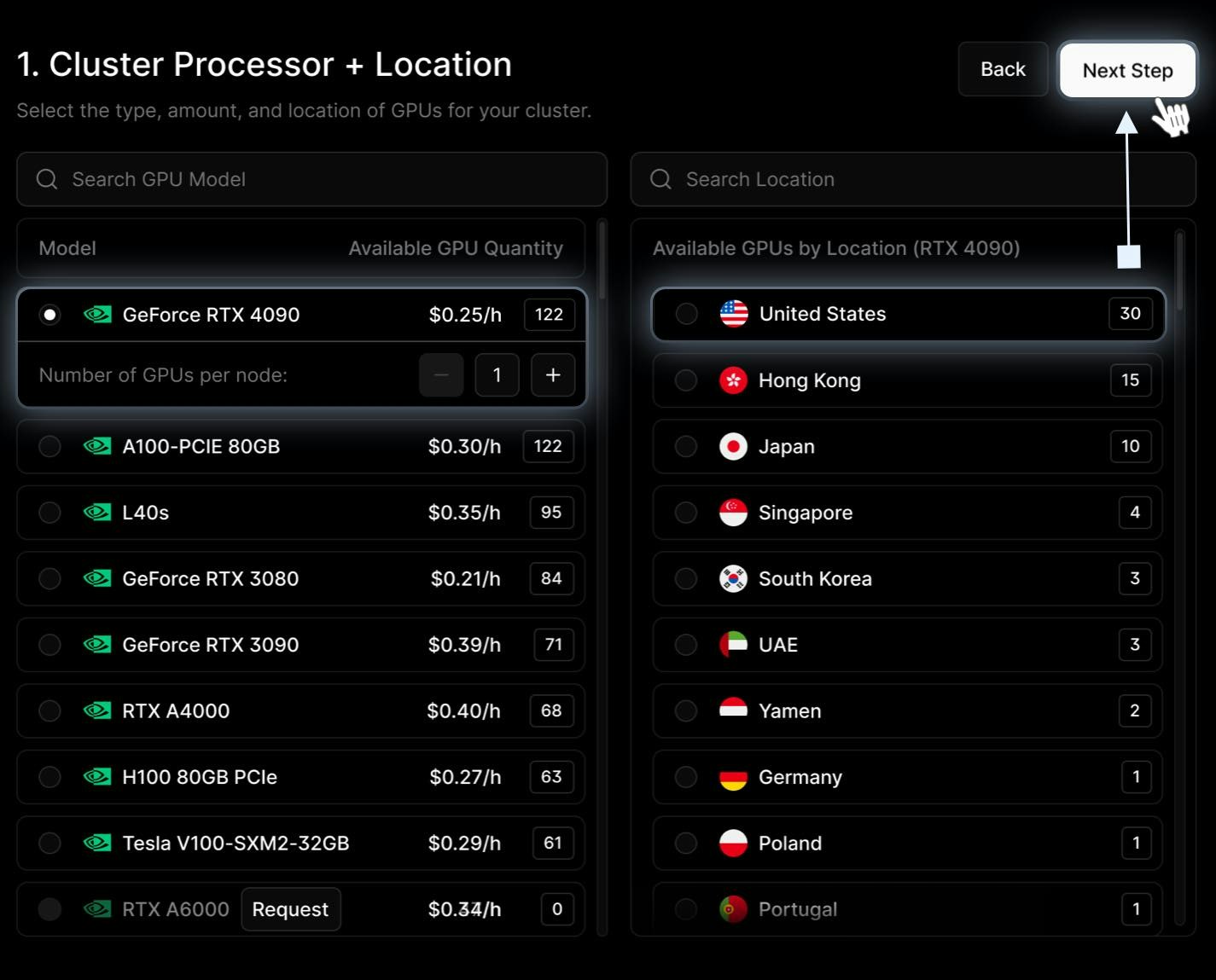Image resolution: width=1216 pixels, height=980 pixels.
Task: Choose the Hong Kong location radio button
Action: 686,380
